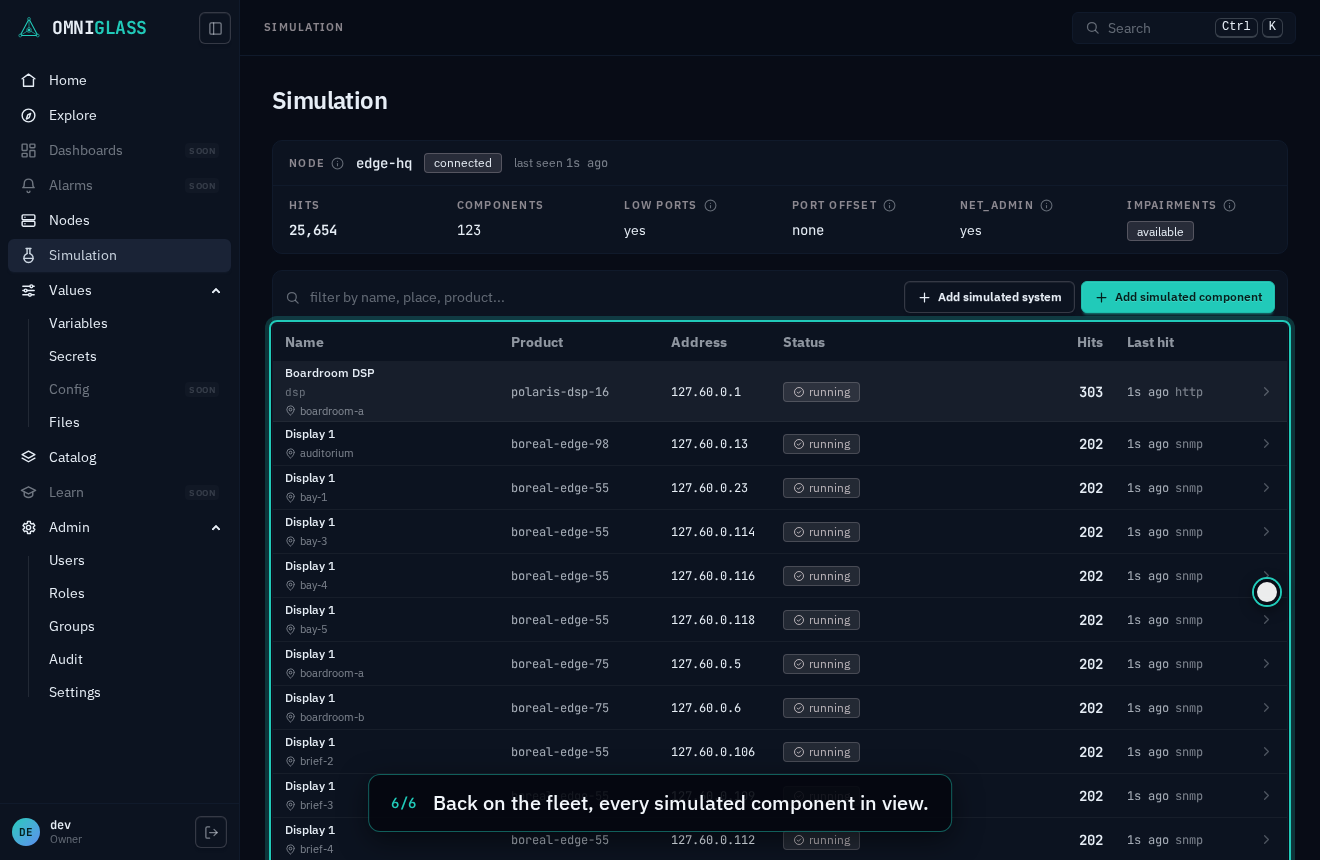
Task: Click the DE user avatar
Action: point(26,832)
